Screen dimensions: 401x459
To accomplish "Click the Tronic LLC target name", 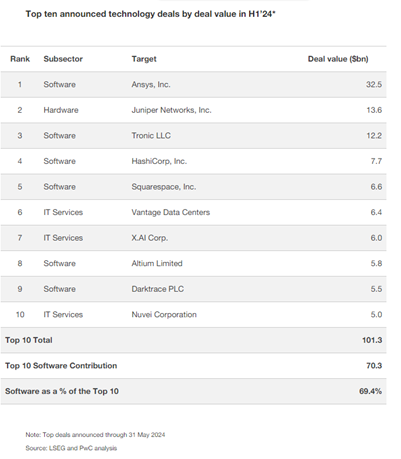I will (x=151, y=136).
